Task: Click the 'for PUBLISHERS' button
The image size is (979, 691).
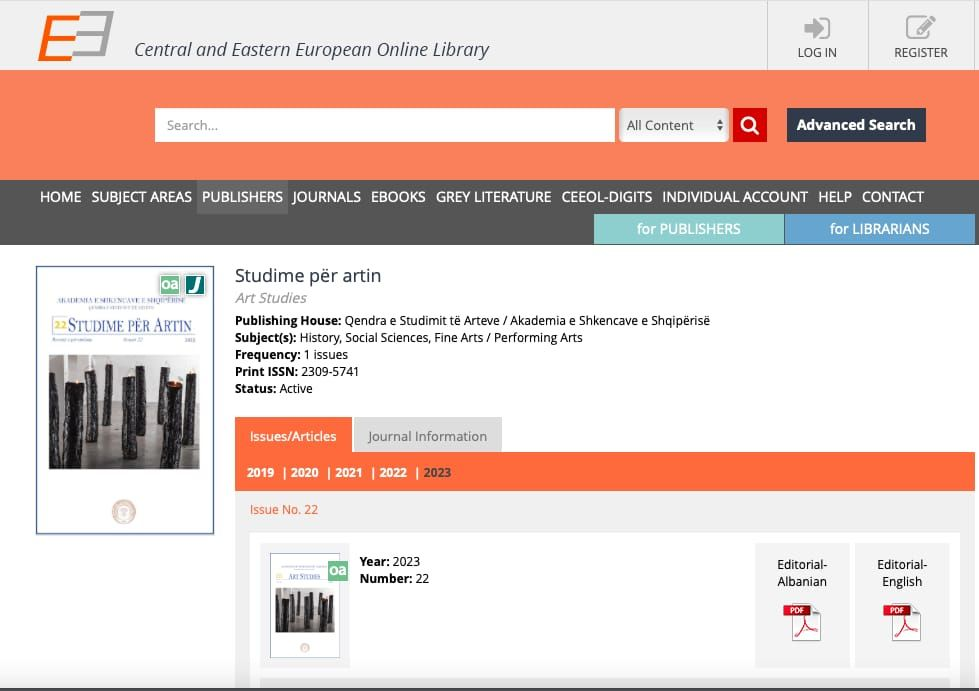Action: pyautogui.click(x=689, y=229)
